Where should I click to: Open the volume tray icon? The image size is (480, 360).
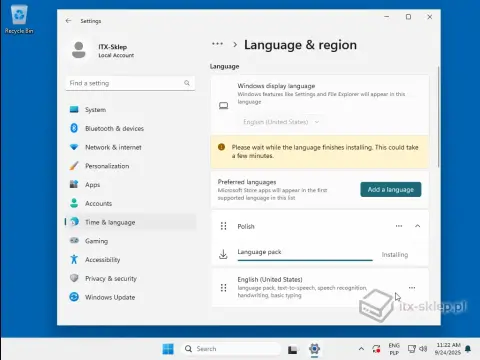tap(423, 349)
